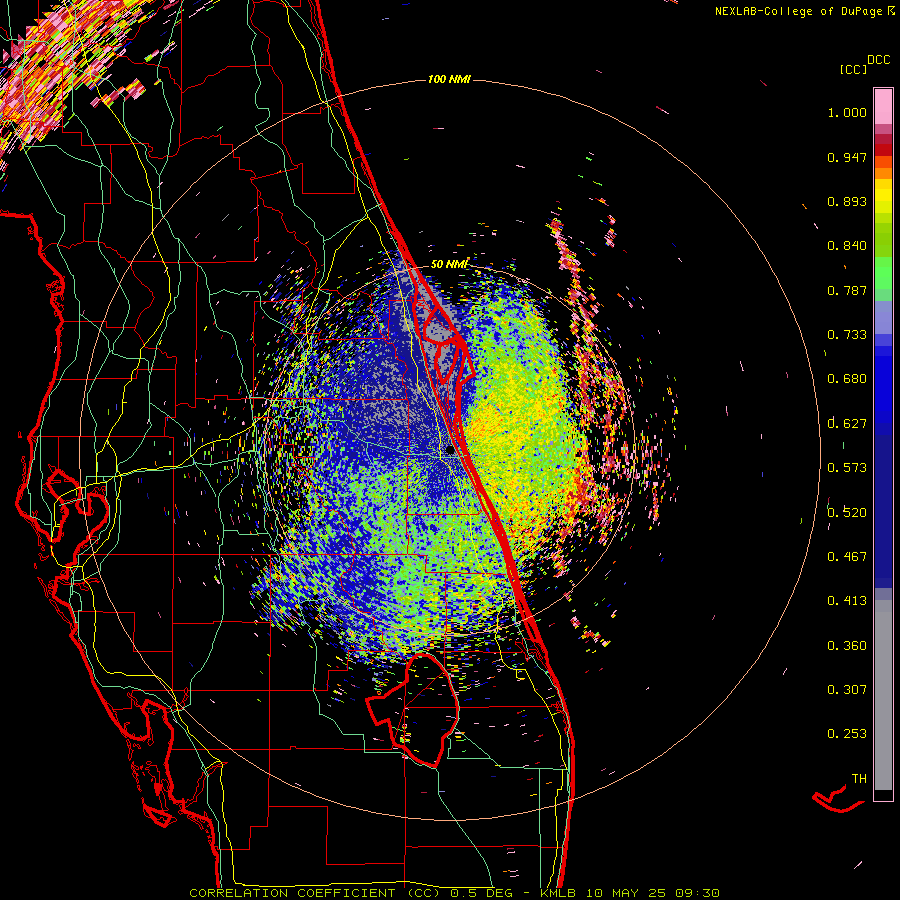Click the NEXLAB-College of DuPage label
900x900 pixels.
click(798, 11)
